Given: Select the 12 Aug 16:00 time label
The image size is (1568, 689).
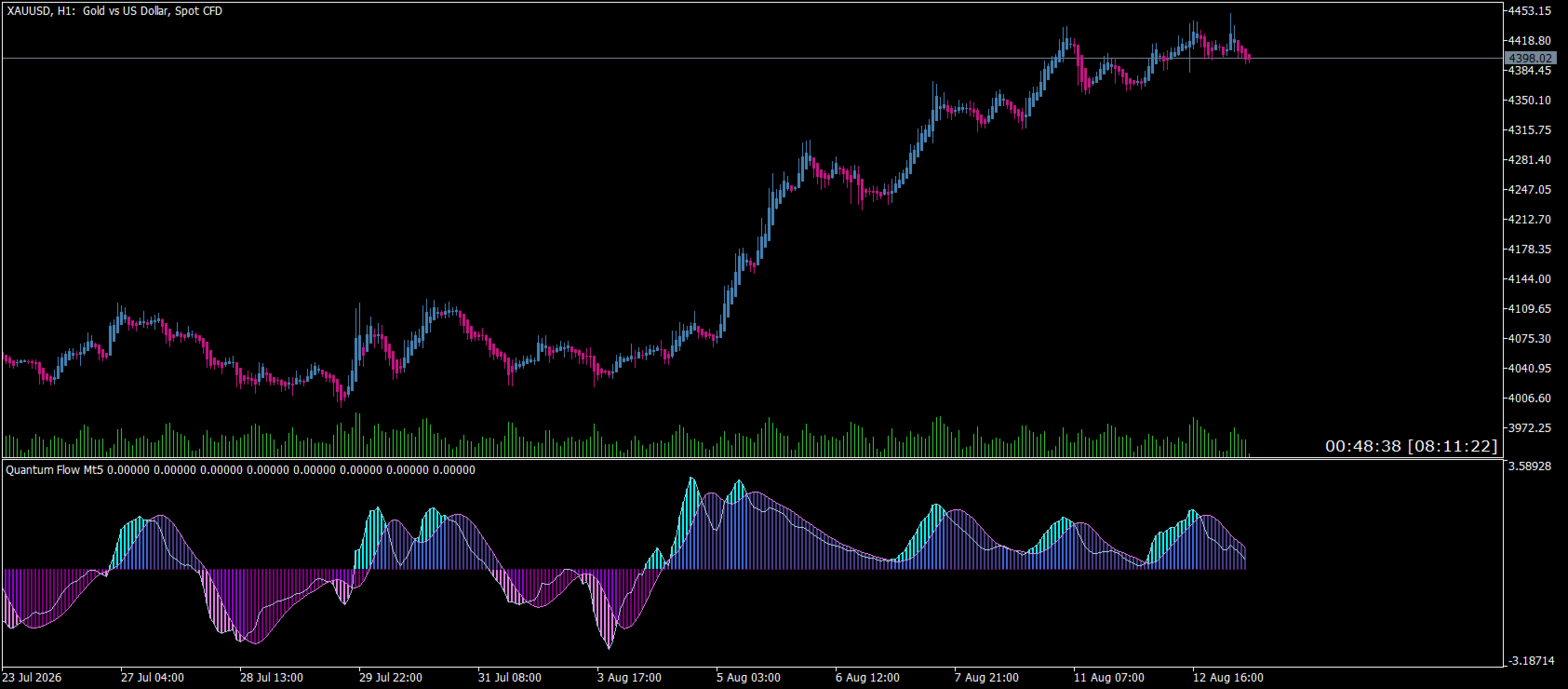Looking at the screenshot, I should coord(1228,678).
